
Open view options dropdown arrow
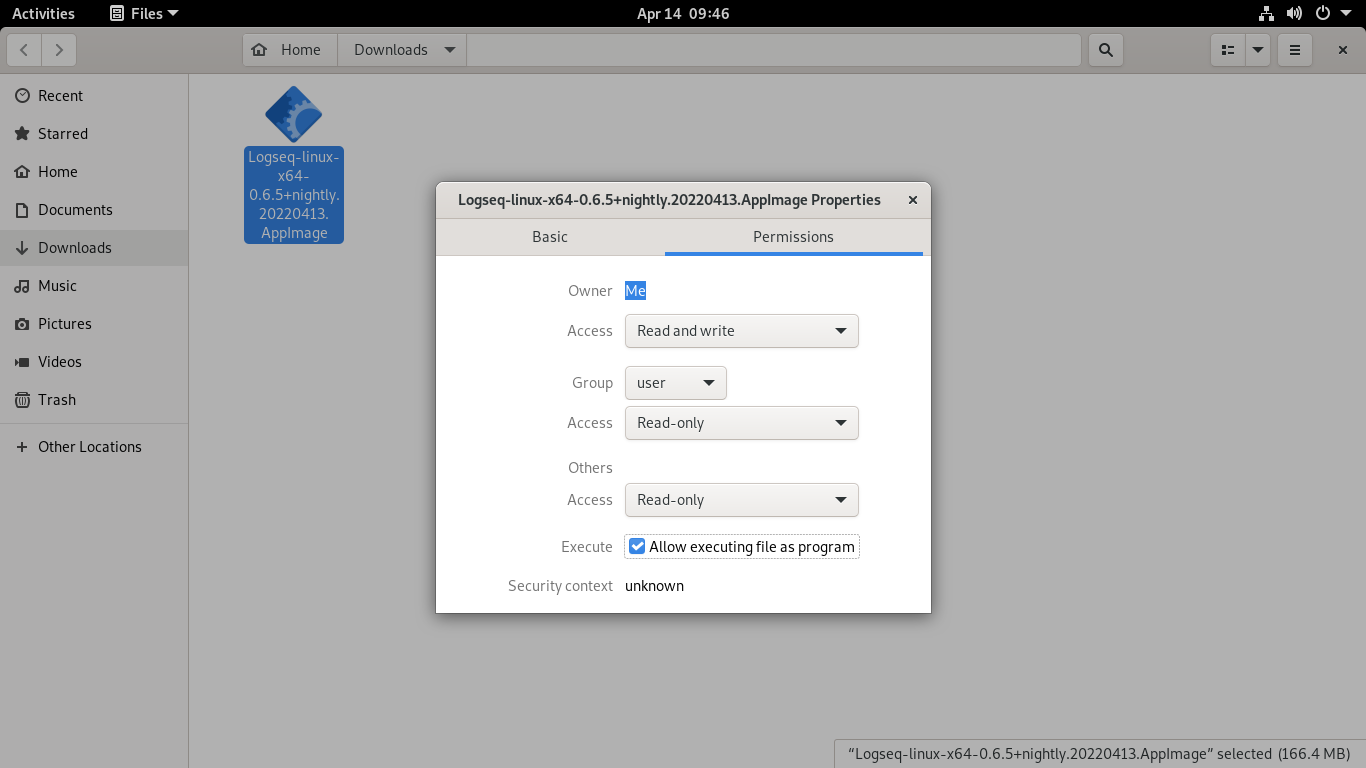[1258, 50]
